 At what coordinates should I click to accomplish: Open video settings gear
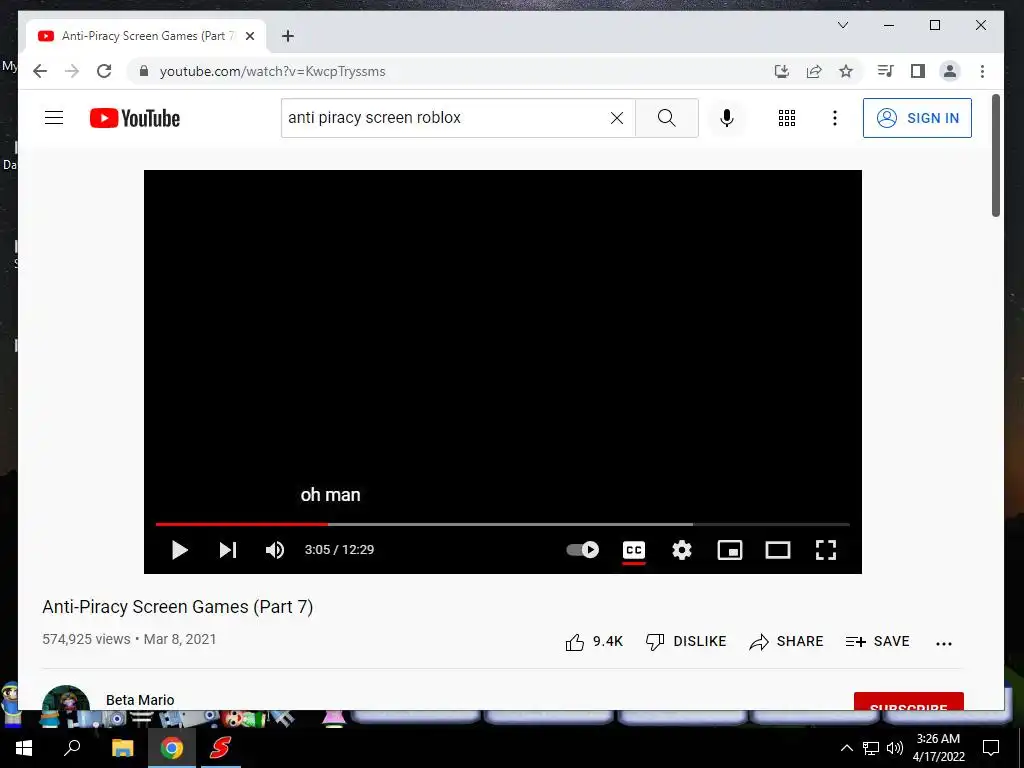coord(682,550)
